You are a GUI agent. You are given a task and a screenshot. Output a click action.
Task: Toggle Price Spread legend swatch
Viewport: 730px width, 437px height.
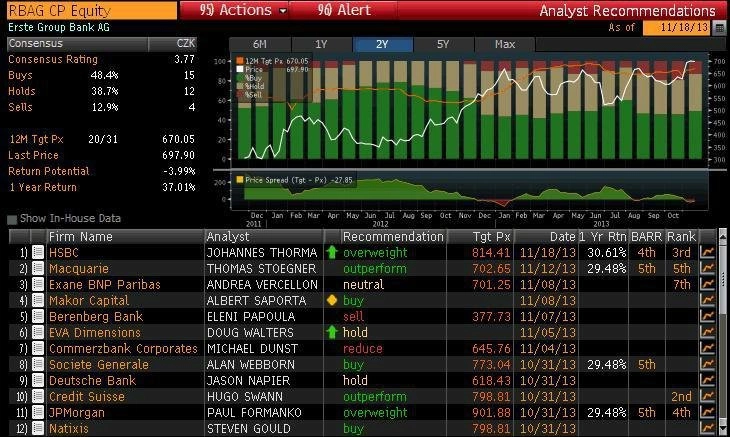click(x=240, y=180)
